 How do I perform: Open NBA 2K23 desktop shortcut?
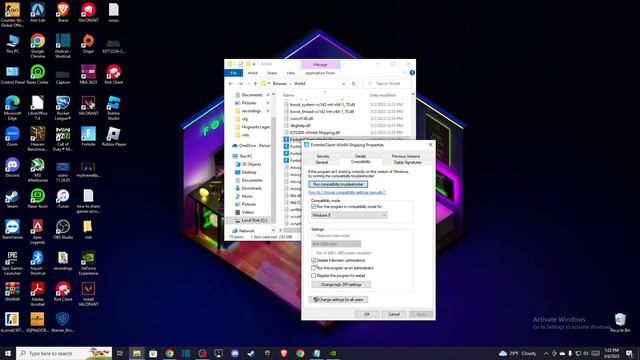tap(88, 74)
